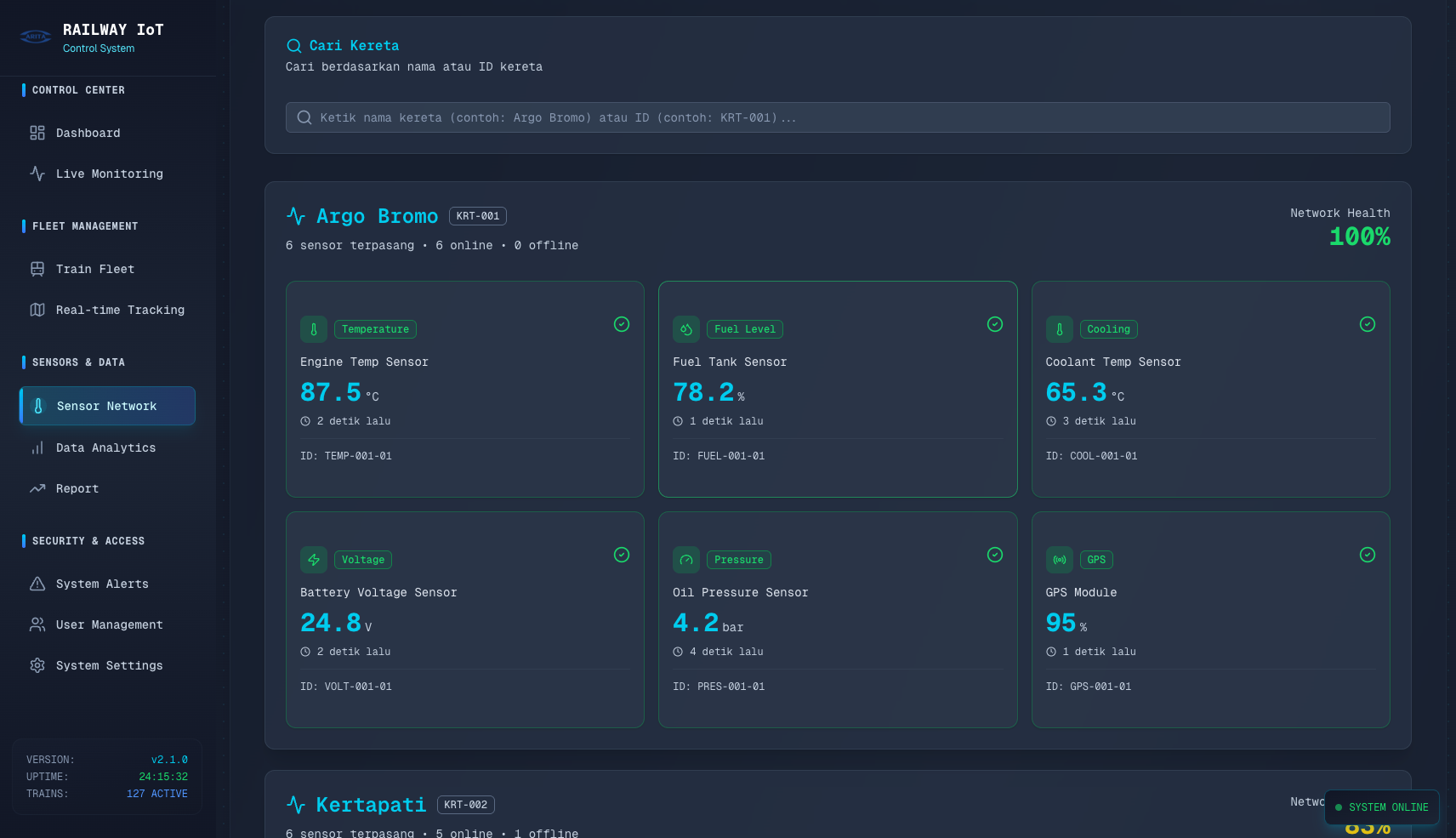Click the Fuel Level tag label
The image size is (1456, 838).
744,329
